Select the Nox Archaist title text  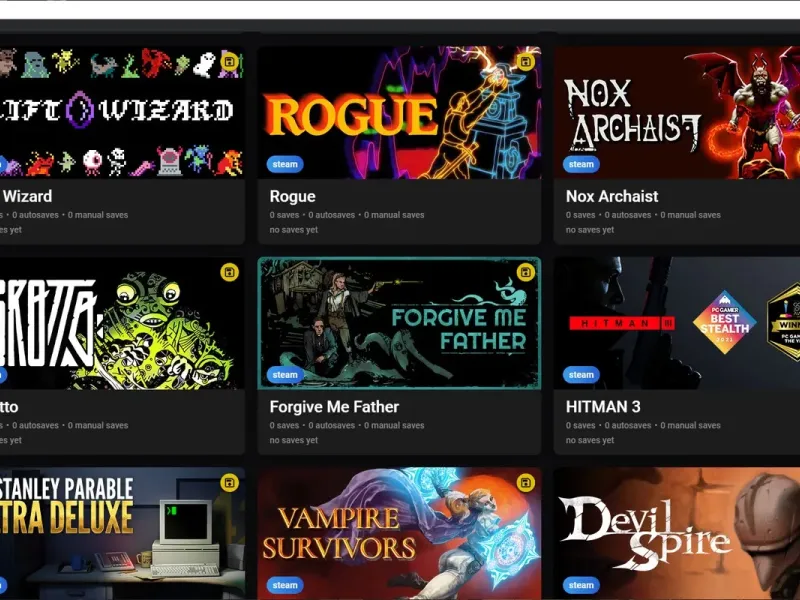(x=612, y=196)
